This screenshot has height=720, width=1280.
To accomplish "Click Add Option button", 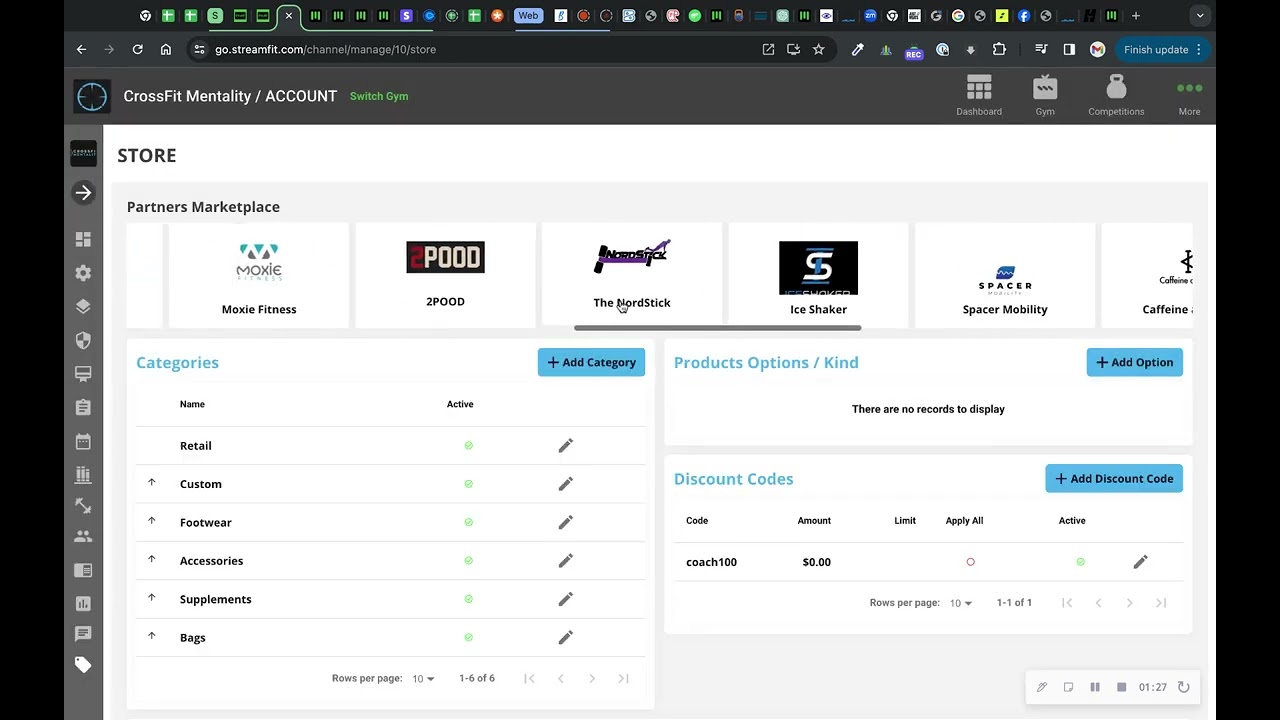I will tap(1135, 362).
